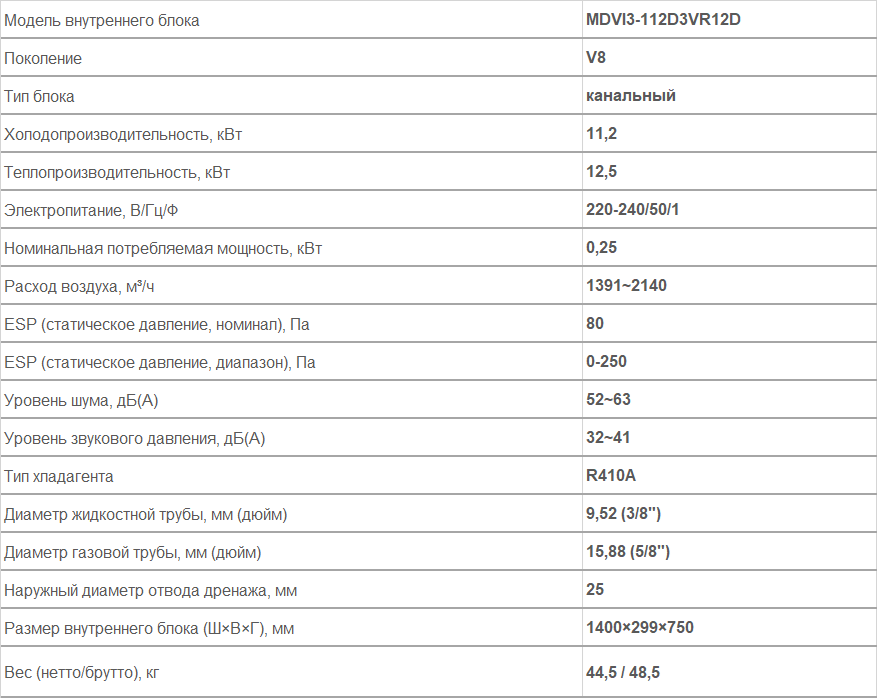Click the 220-240/50/1 power supply value
The image size is (877, 698).
(x=632, y=210)
